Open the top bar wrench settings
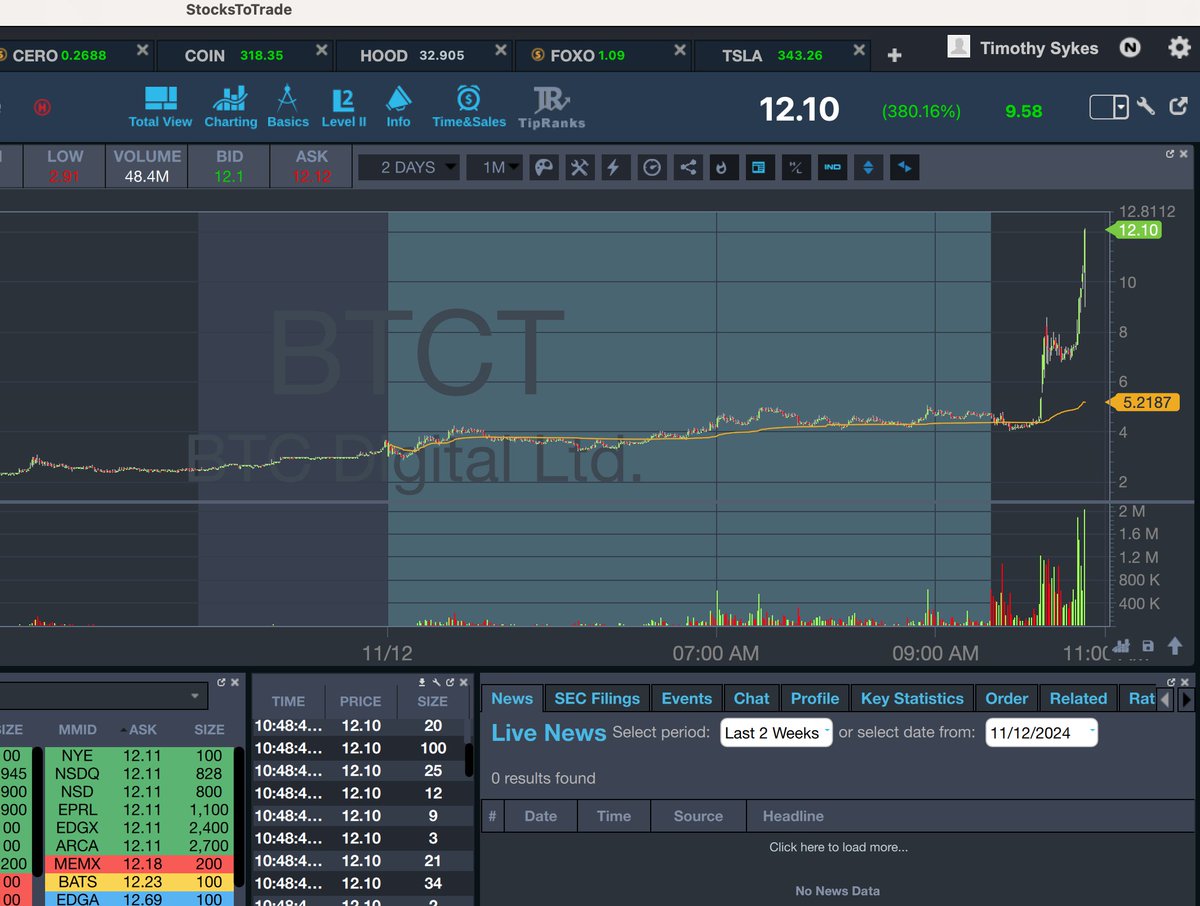The height and width of the screenshot is (906, 1200). tap(1147, 105)
